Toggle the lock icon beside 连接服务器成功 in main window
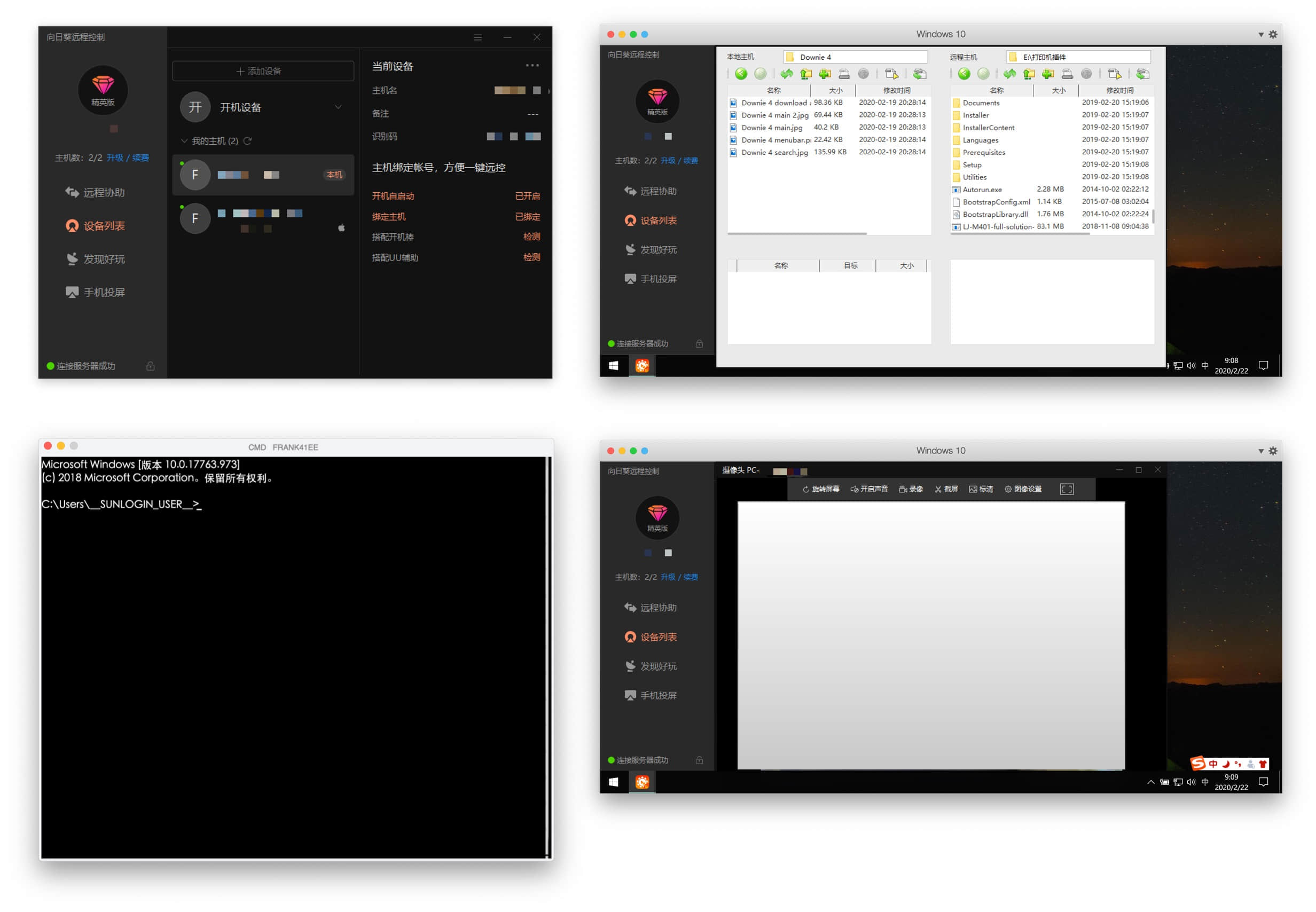The width and height of the screenshot is (1316, 912). 150,366
